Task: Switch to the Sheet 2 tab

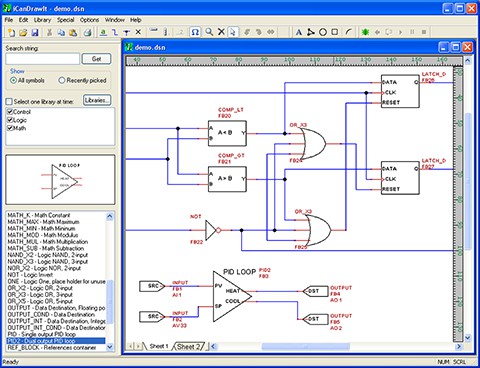Action: 188,347
